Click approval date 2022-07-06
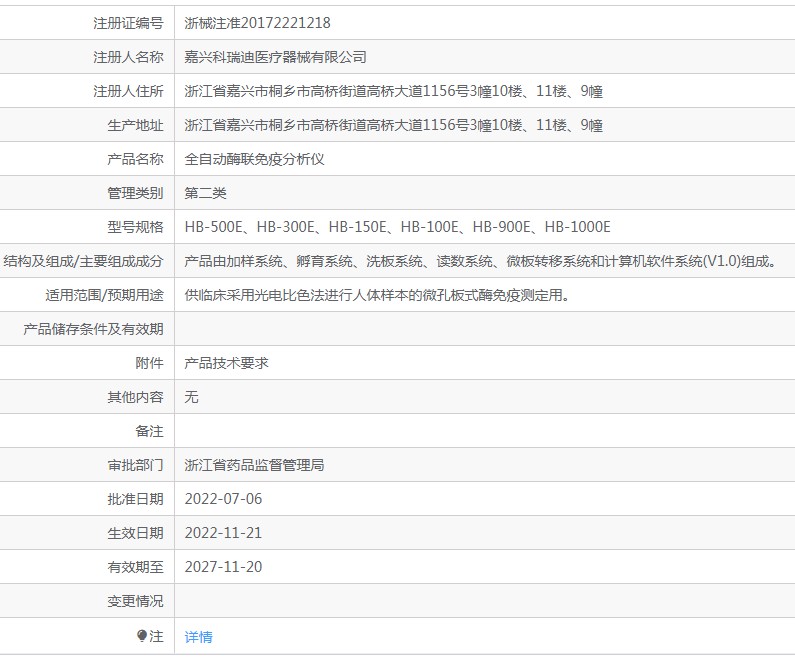795x664 pixels. point(223,499)
